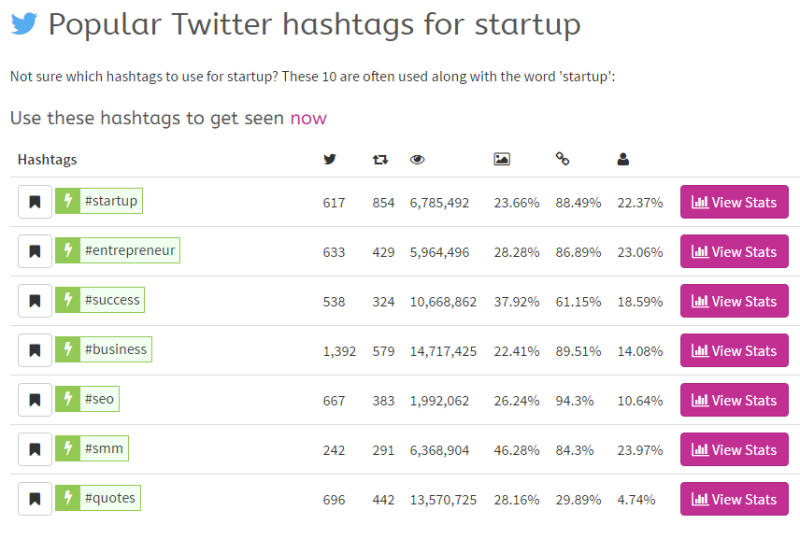The image size is (800, 539).
Task: Click the Hashtags column header
Action: click(x=47, y=160)
